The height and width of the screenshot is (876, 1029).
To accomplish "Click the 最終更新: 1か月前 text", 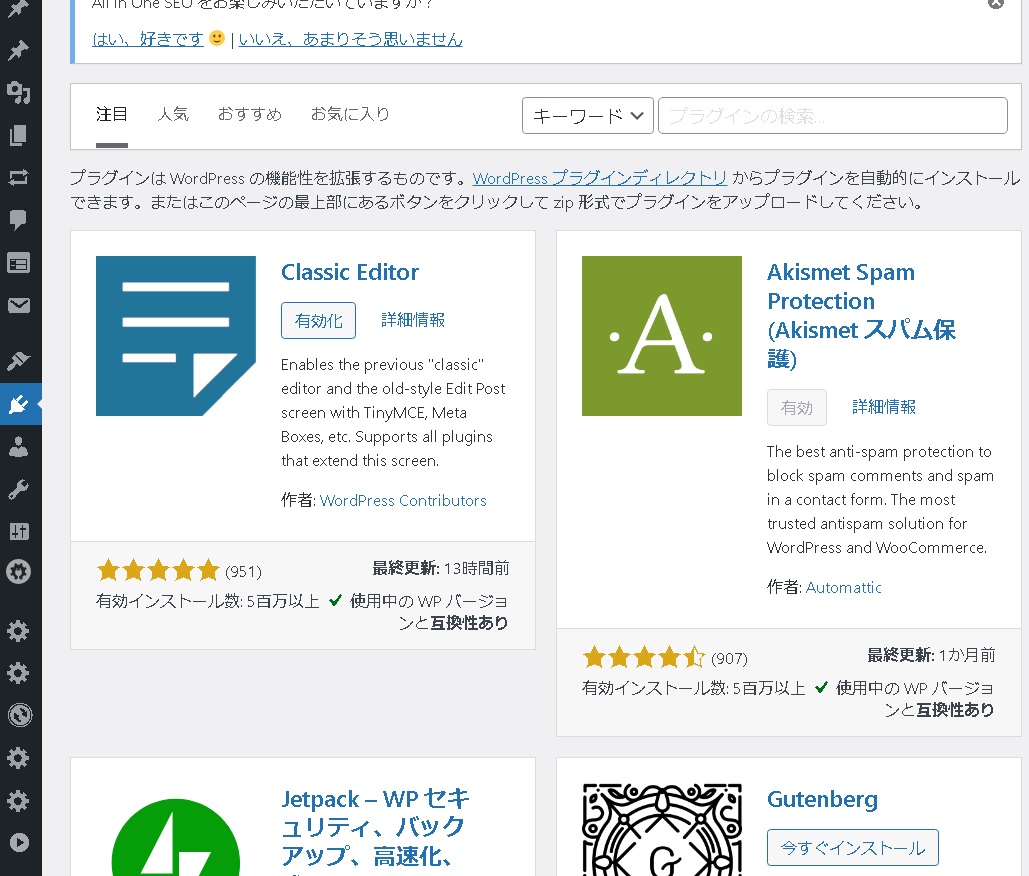I will pos(931,655).
